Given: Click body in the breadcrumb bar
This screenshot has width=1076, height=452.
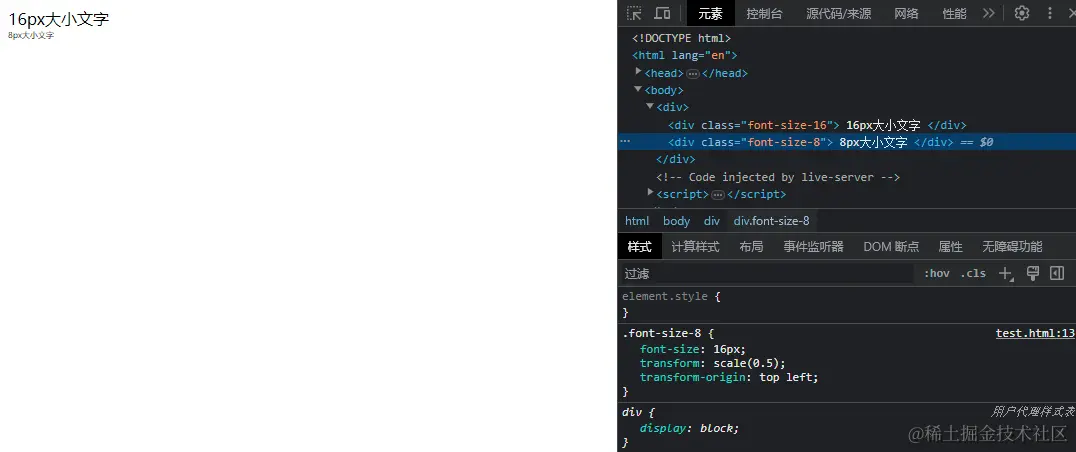Looking at the screenshot, I should [676, 221].
